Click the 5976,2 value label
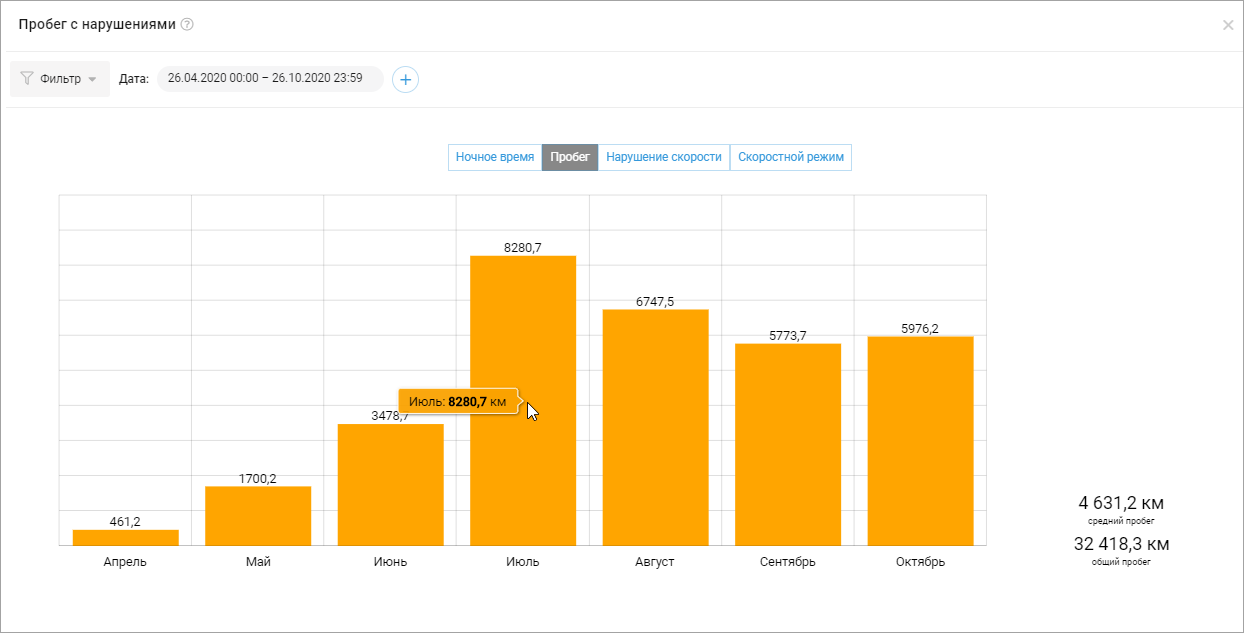The image size is (1244, 633). coord(920,329)
